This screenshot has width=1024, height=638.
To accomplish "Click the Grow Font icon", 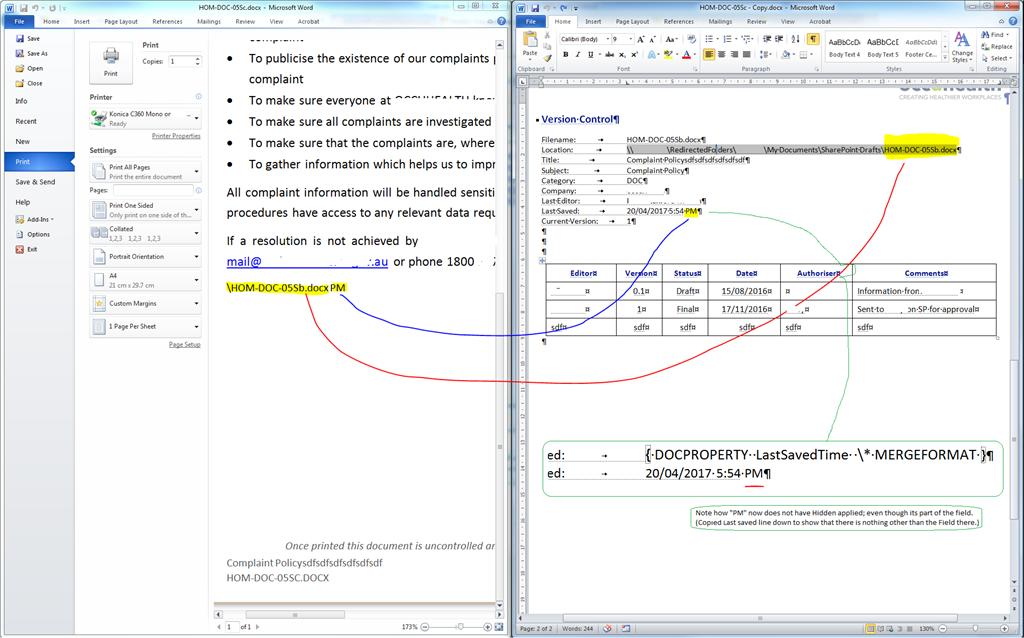I will [641, 39].
